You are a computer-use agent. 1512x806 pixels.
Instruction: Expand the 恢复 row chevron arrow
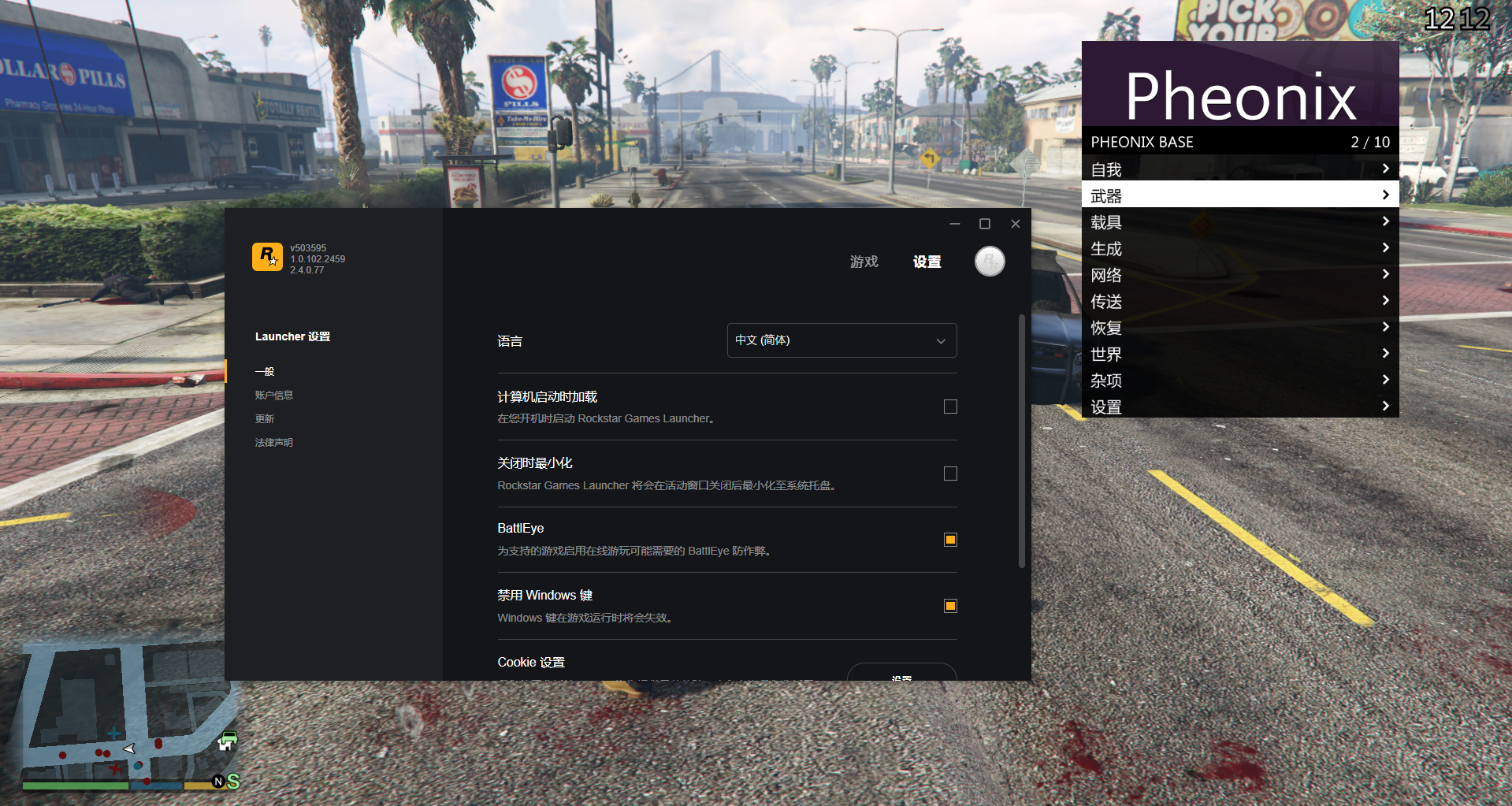[1385, 327]
